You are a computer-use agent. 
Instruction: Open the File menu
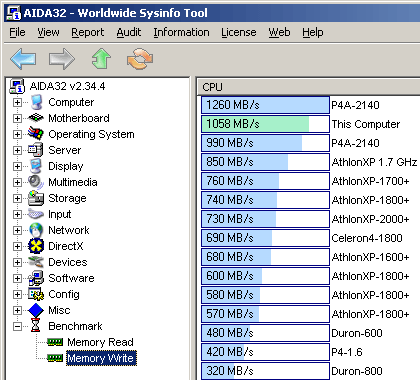coord(17,32)
